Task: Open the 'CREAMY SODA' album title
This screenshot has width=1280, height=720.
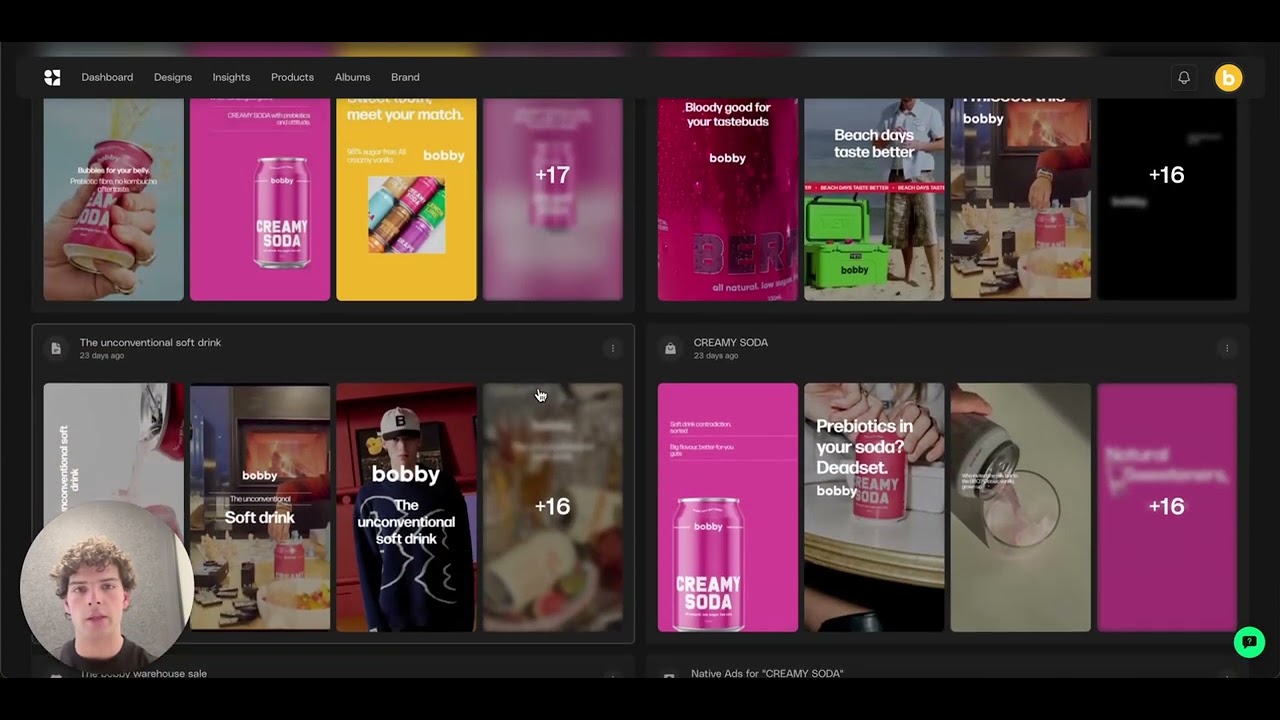Action: click(731, 342)
